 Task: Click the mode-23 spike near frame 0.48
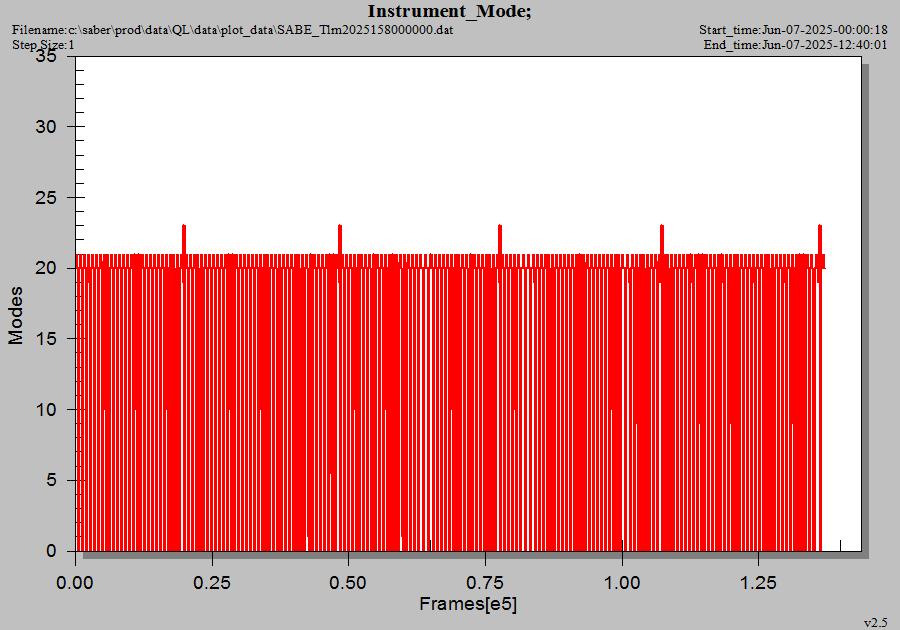coord(340,239)
